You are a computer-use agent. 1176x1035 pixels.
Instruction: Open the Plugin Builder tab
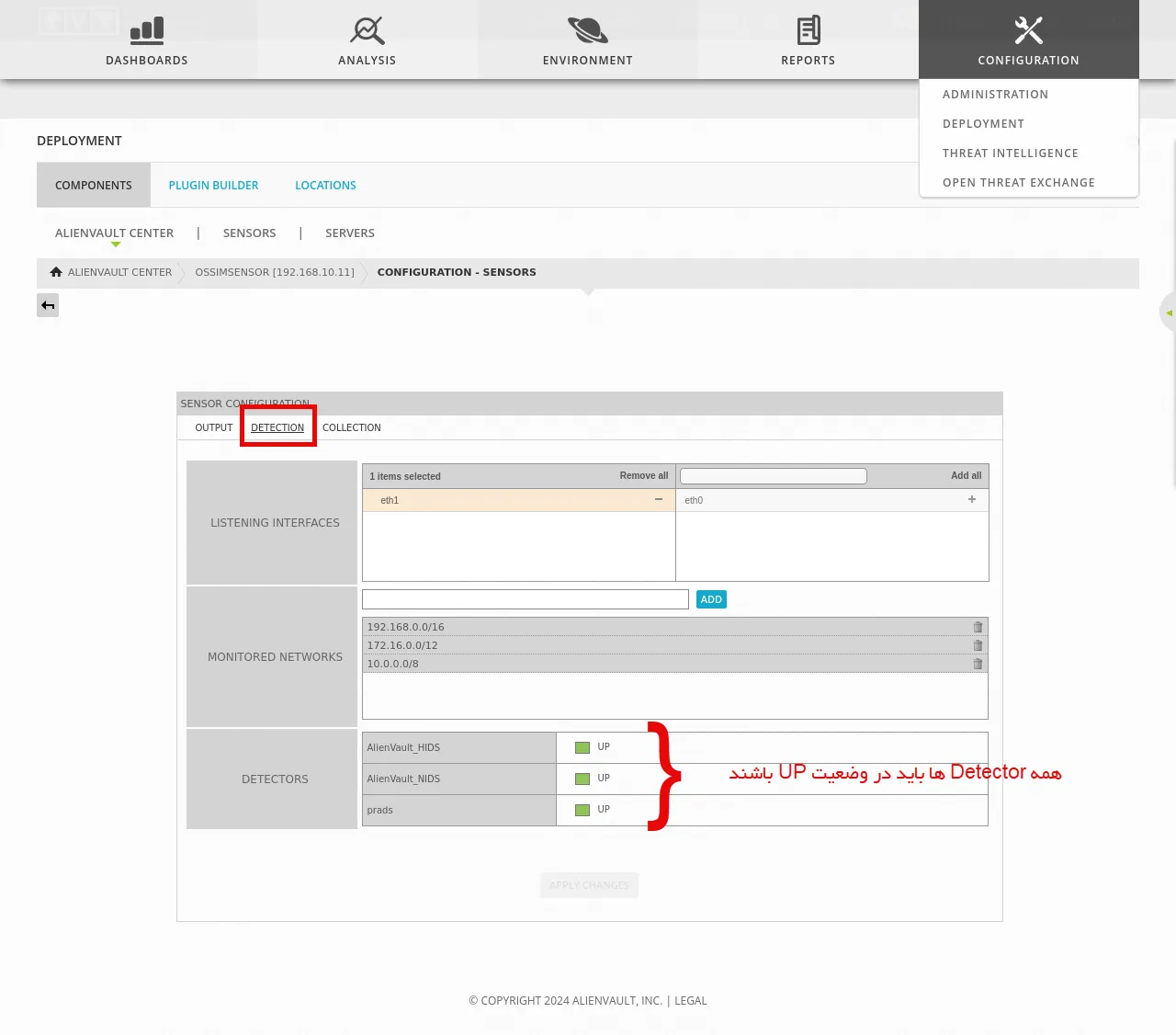tap(213, 186)
